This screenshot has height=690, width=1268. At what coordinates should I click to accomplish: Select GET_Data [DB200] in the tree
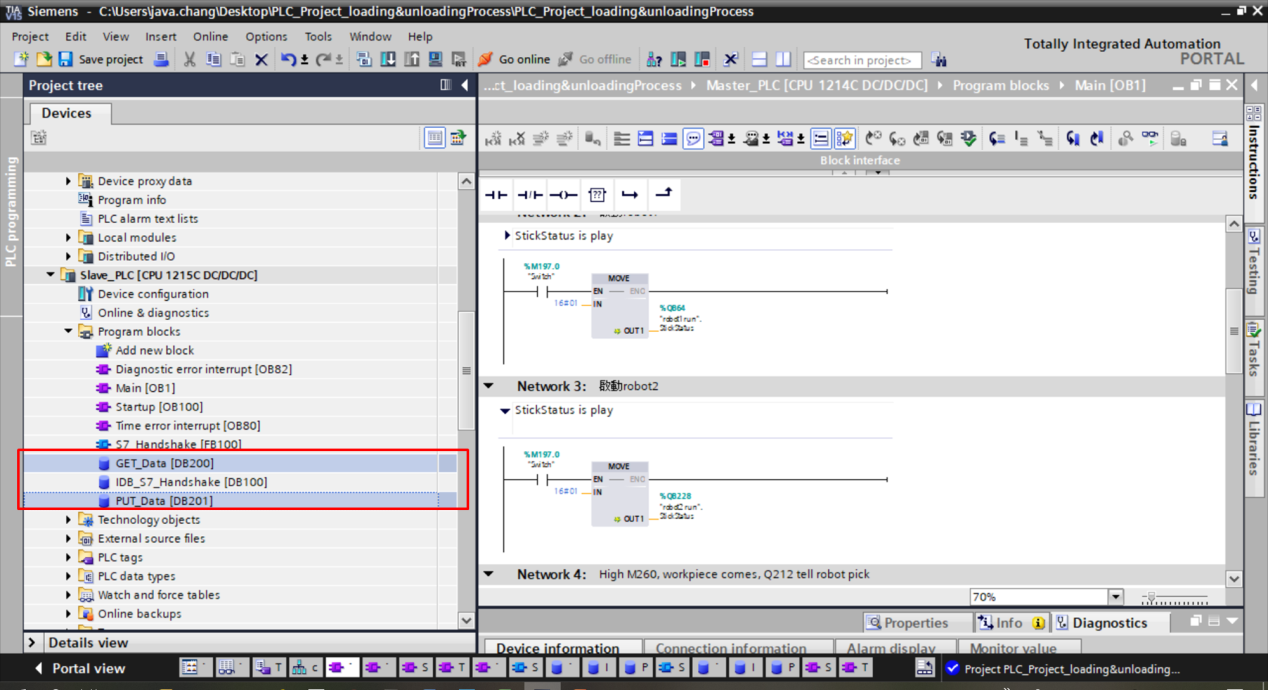point(165,463)
